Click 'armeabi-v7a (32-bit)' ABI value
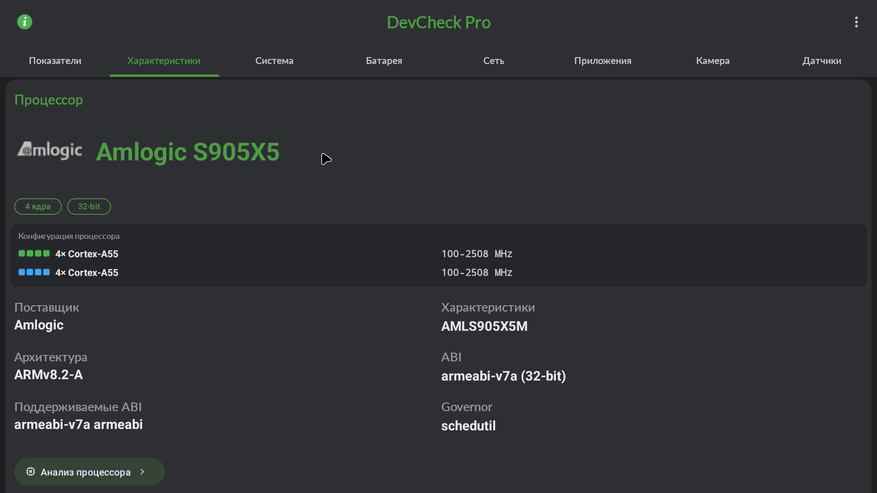Viewport: 877px width, 493px height. tap(503, 376)
